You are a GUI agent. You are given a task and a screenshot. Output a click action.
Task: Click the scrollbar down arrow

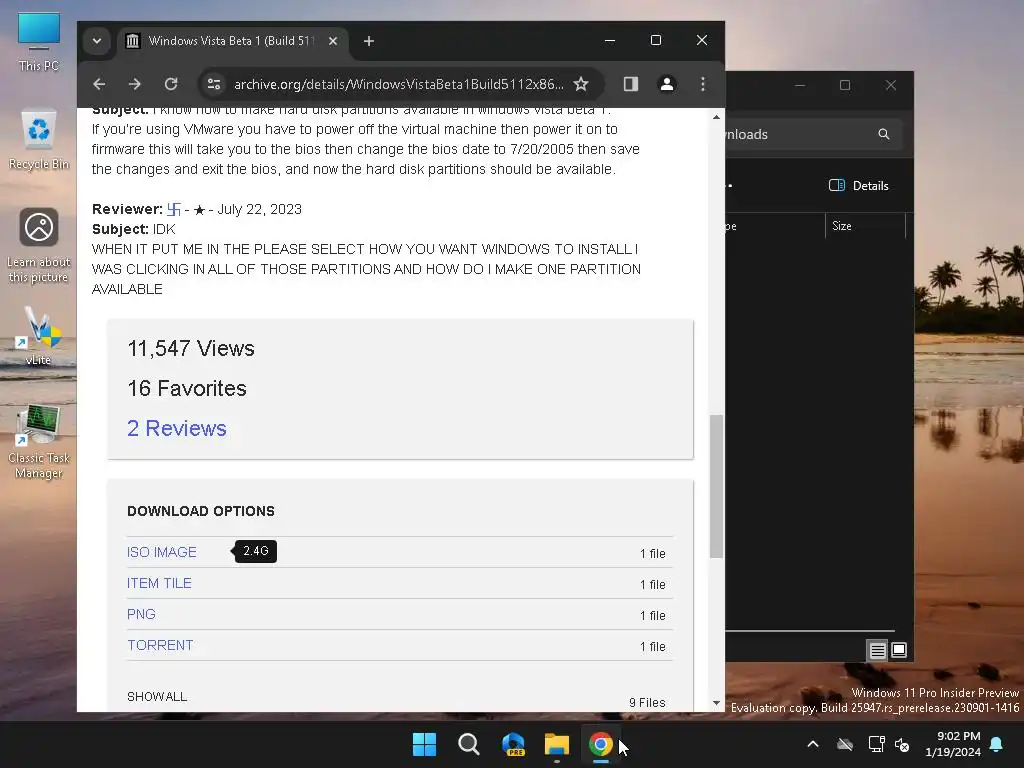(716, 703)
